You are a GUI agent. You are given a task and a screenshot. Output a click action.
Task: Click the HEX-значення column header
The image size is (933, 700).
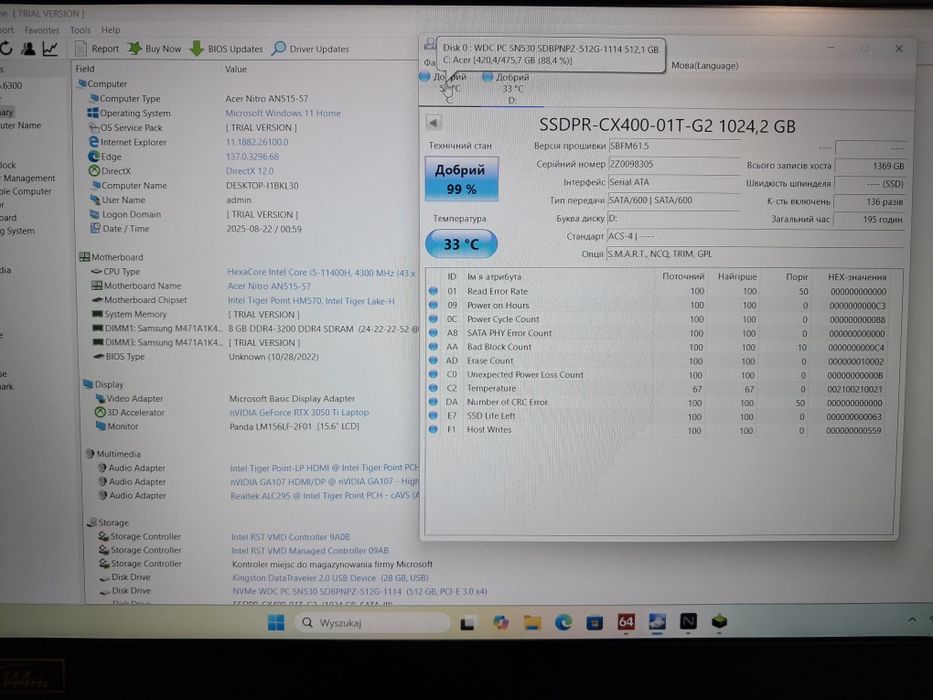857,277
